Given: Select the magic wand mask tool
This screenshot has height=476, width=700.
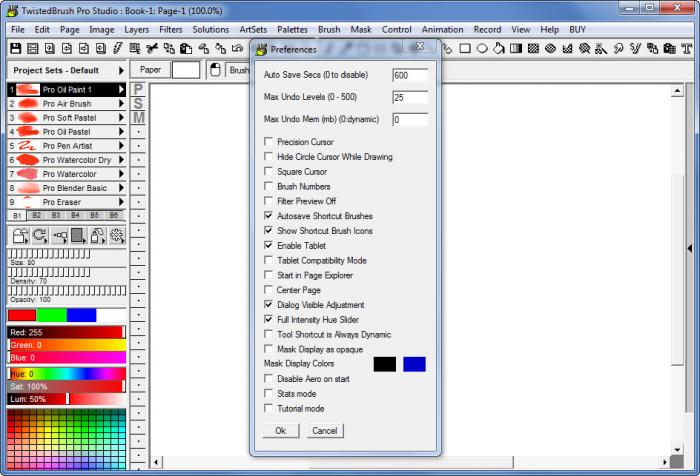Looking at the screenshot, I should [x=601, y=48].
